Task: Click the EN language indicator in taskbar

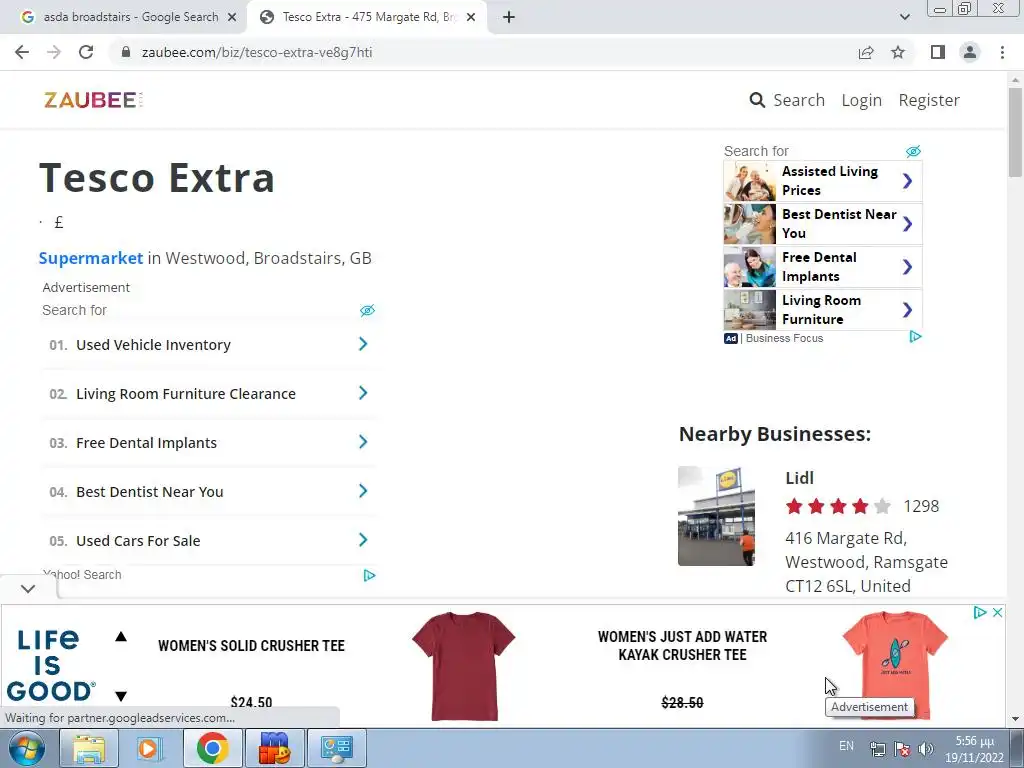Action: coord(846,746)
